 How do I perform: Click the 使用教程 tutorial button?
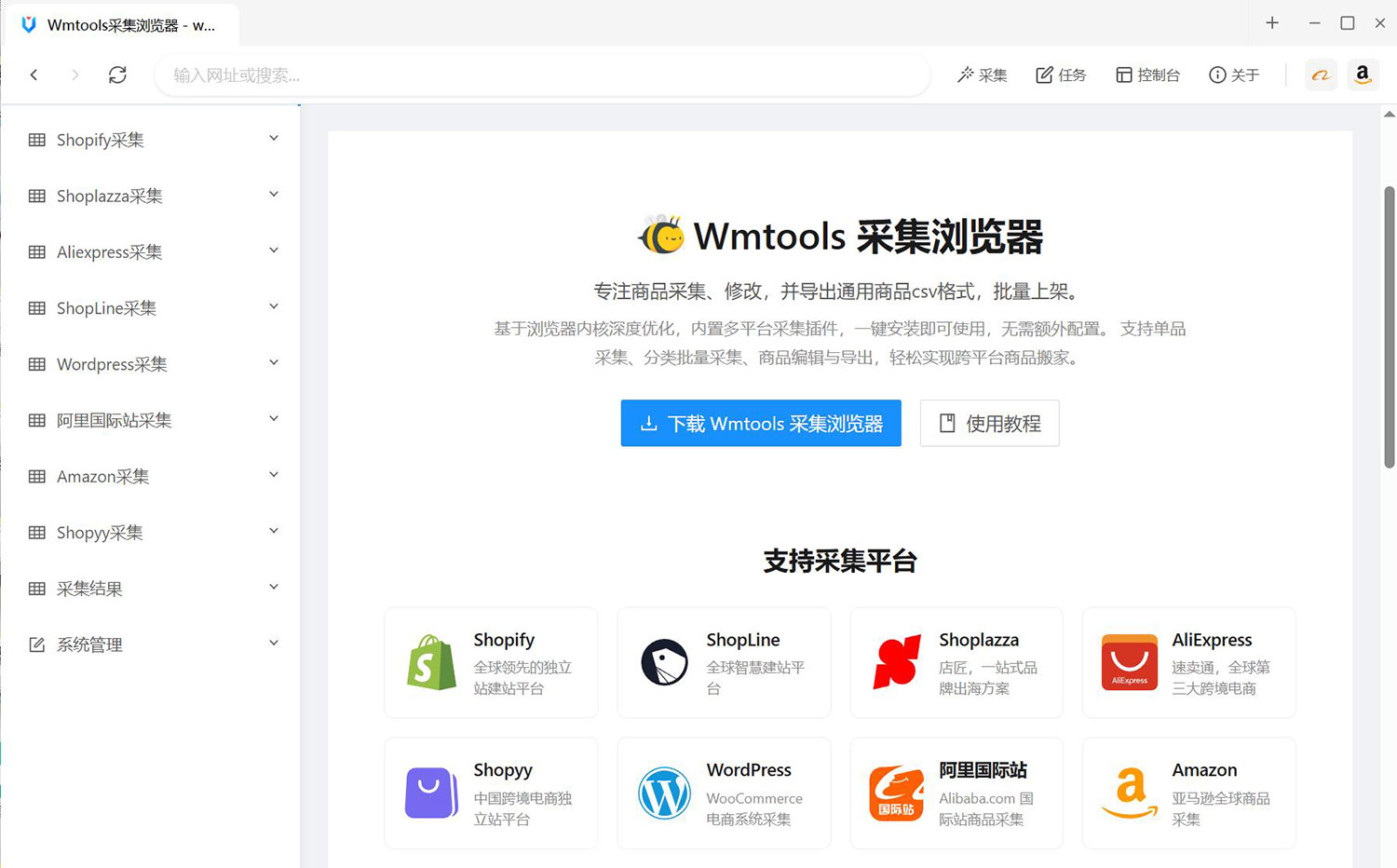pyautogui.click(x=989, y=423)
